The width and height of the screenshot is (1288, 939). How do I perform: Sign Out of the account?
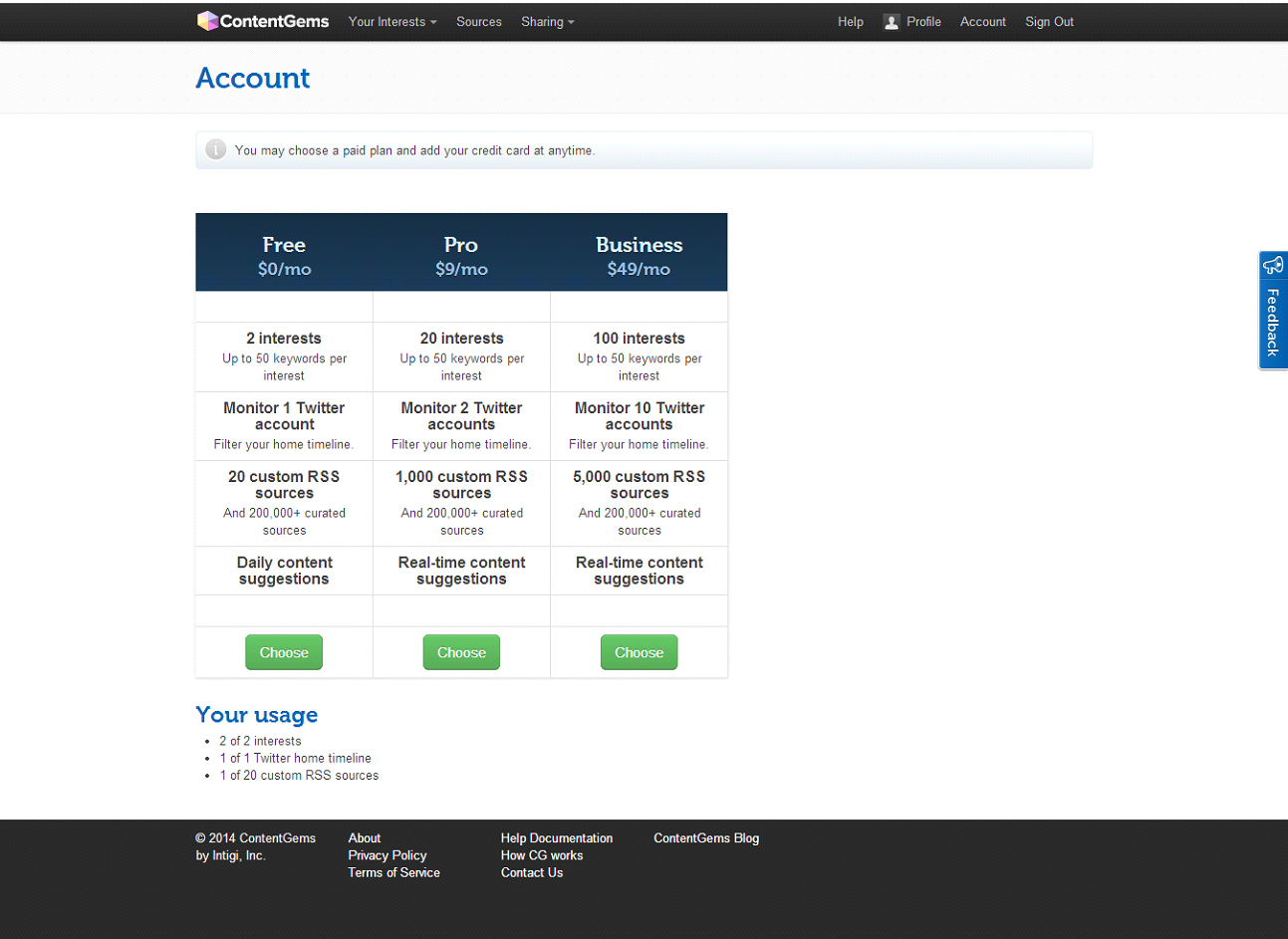[1049, 22]
